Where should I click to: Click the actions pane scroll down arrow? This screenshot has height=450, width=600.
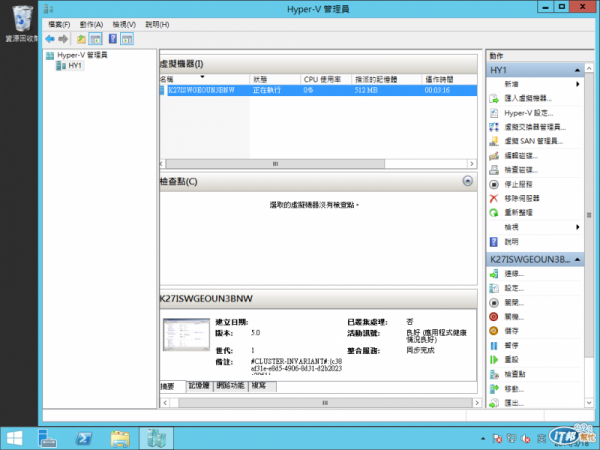pyautogui.click(x=589, y=403)
